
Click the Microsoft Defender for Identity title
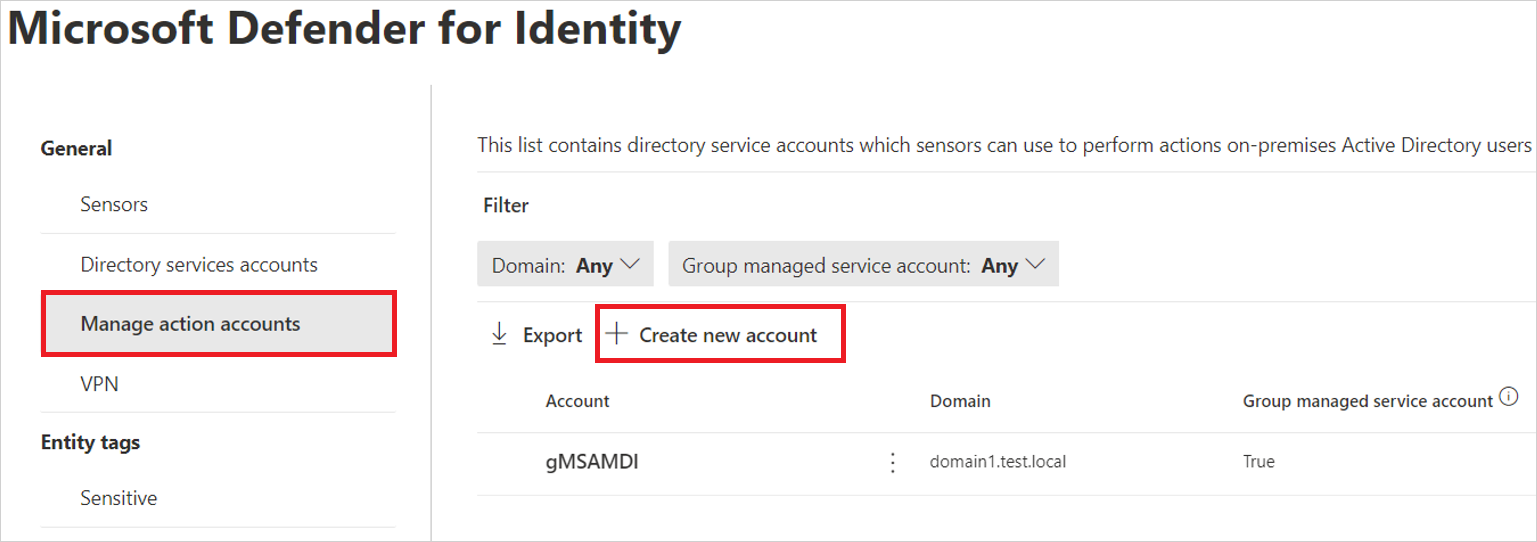point(345,30)
